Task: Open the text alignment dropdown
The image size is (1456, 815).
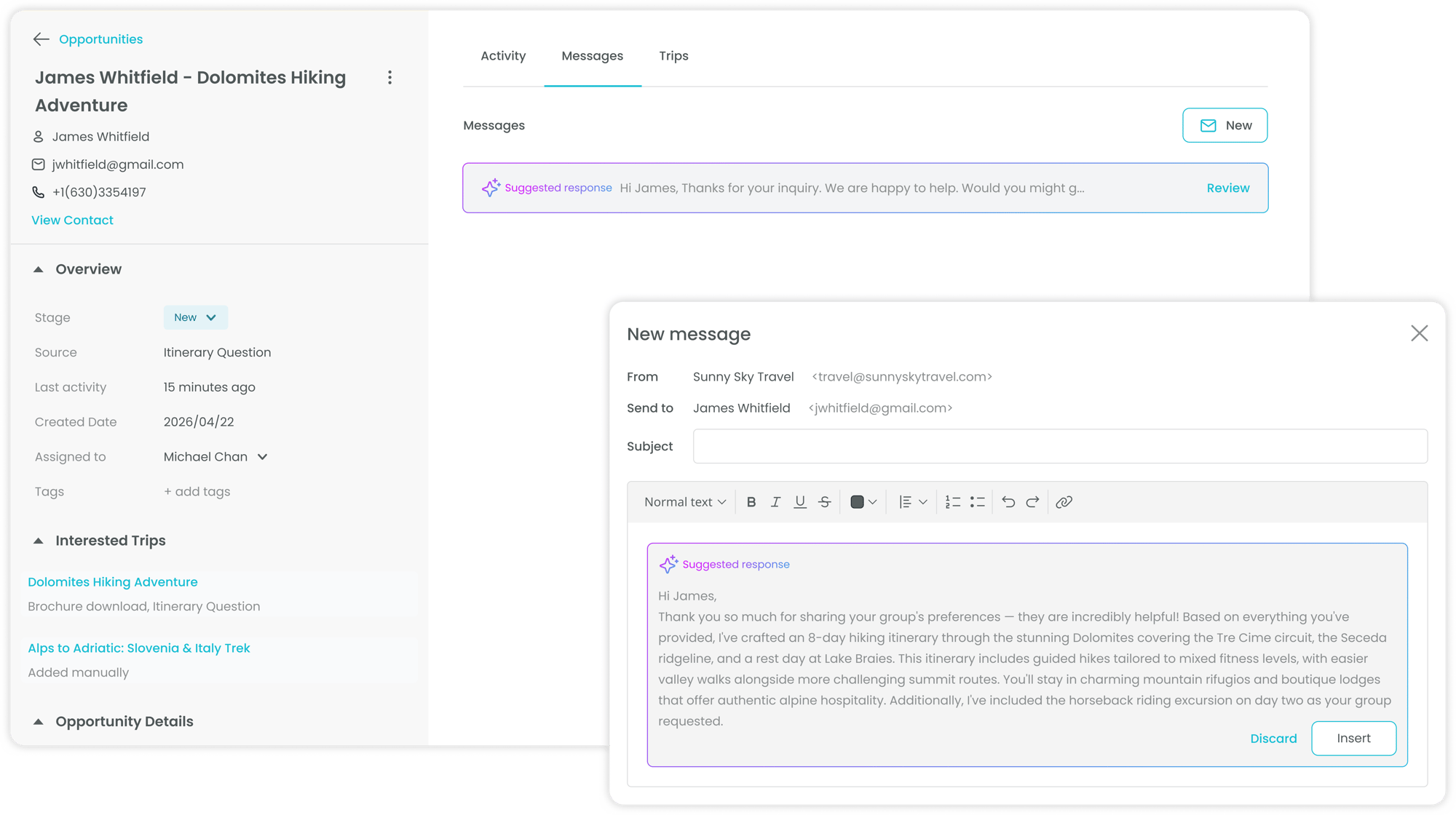Action: point(912,502)
